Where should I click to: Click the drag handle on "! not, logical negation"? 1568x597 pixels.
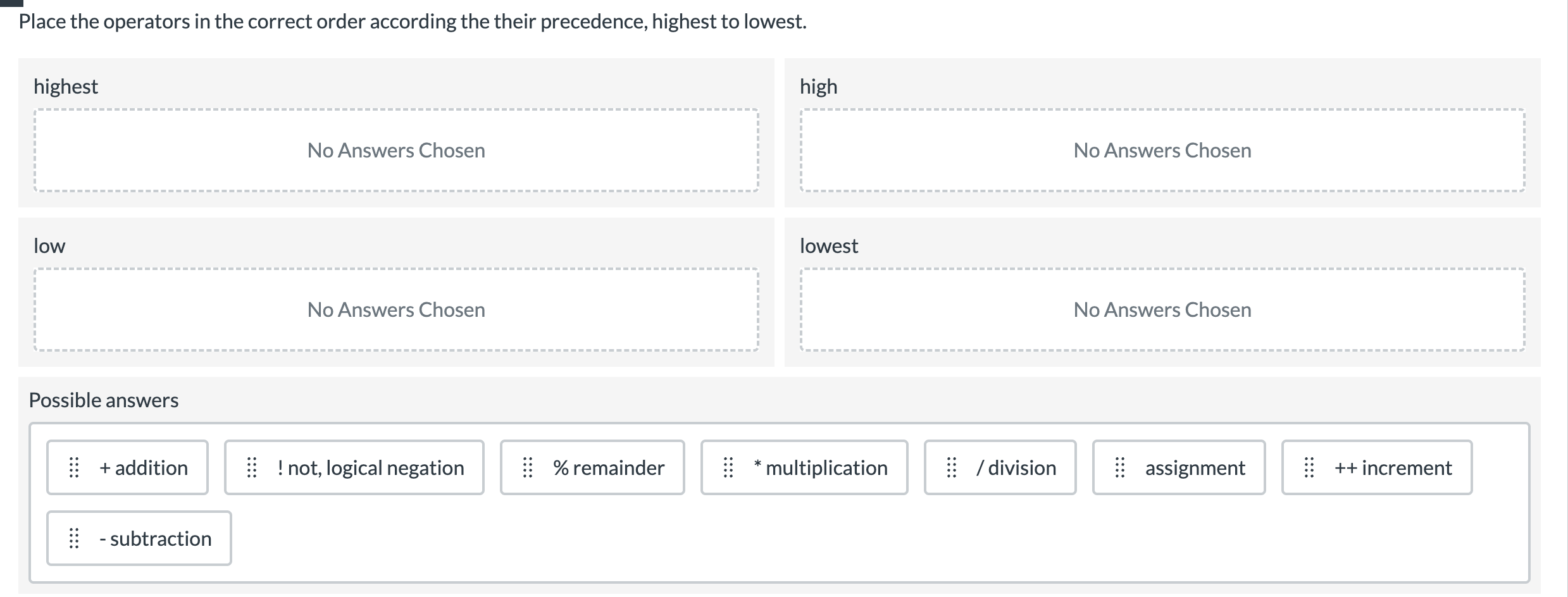click(252, 467)
